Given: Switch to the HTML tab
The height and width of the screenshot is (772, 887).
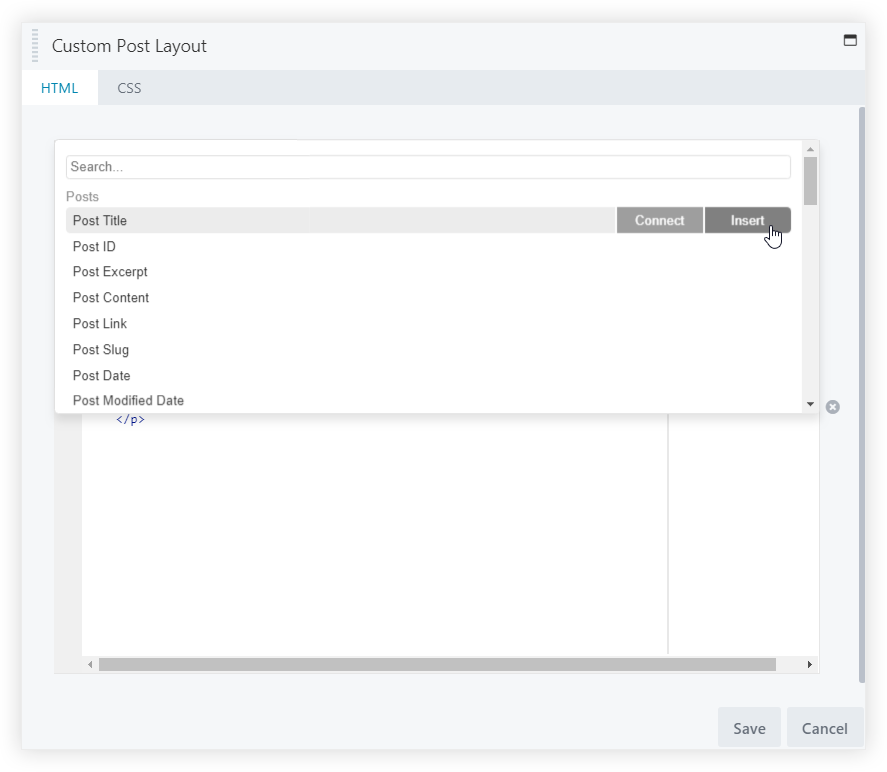Looking at the screenshot, I should 59,88.
